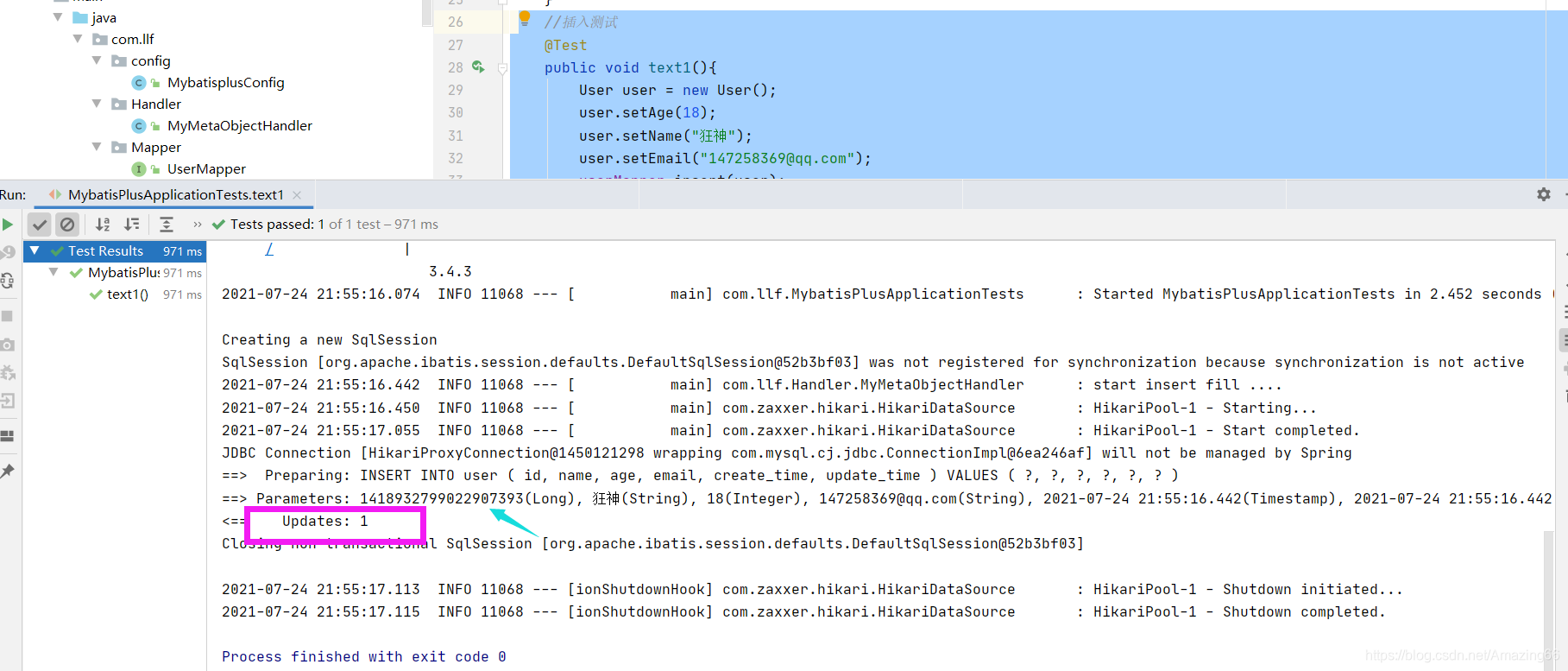Click the 'Creating a new SqlSession' console line
1568x671 pixels.
coord(330,340)
